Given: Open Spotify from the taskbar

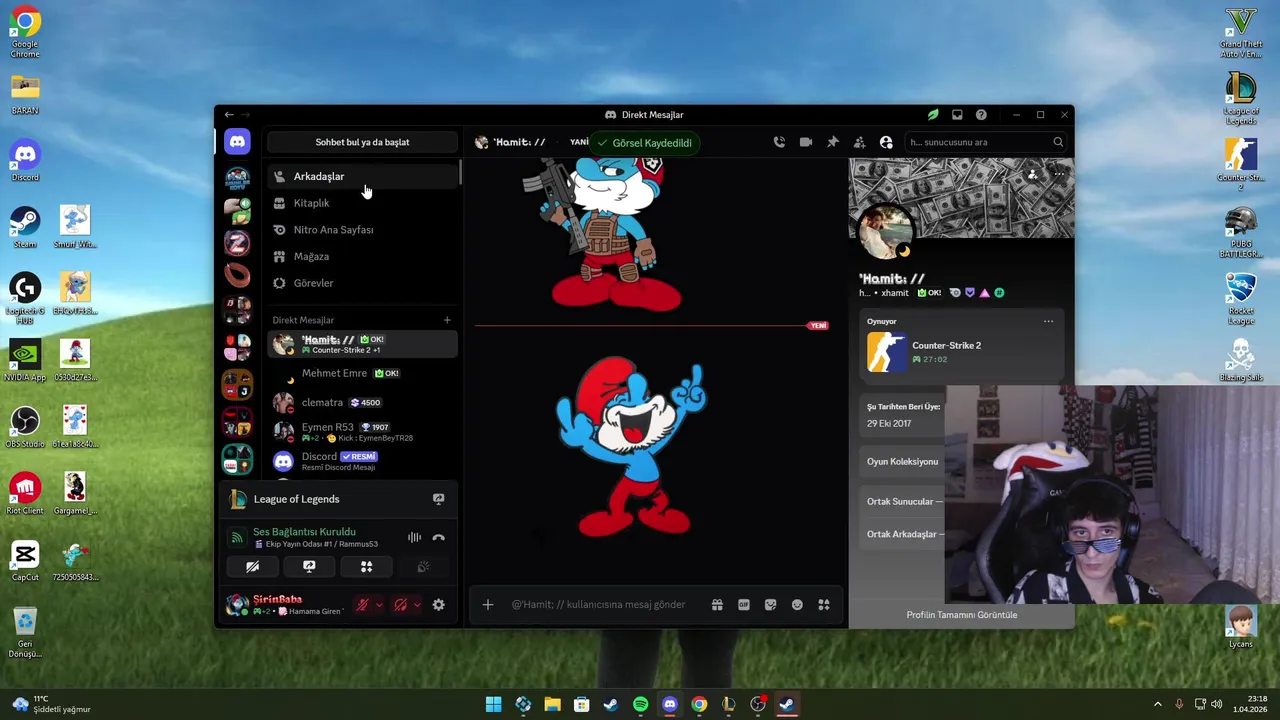Looking at the screenshot, I should pos(640,705).
